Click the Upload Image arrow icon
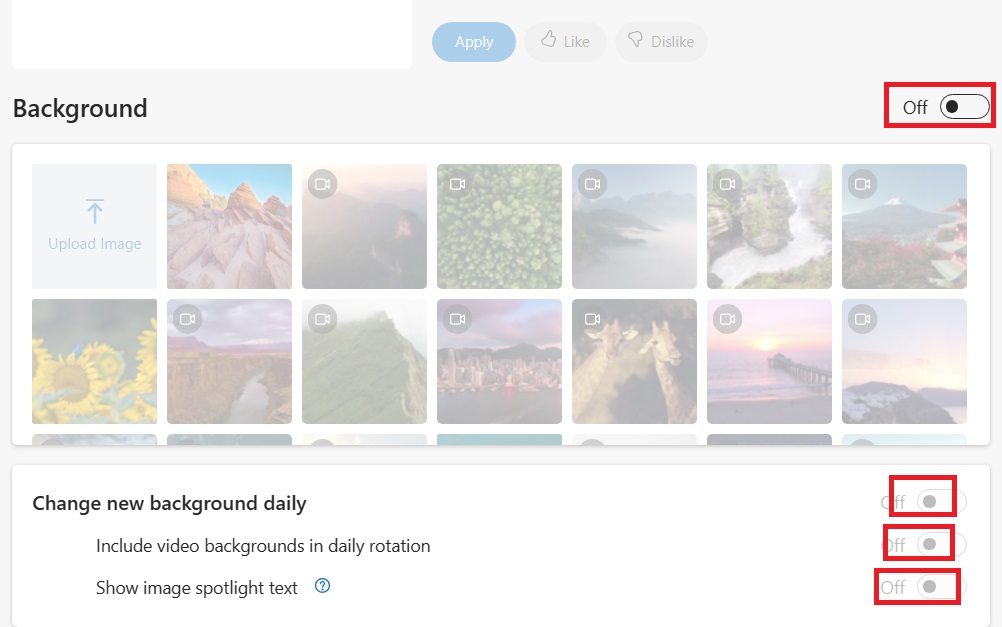Screen dimensions: 1002x627 (94, 211)
